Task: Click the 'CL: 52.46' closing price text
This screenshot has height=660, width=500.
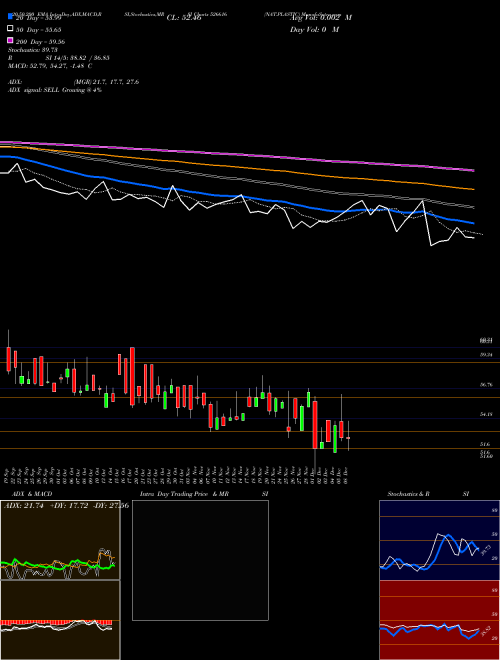Action: point(184,18)
